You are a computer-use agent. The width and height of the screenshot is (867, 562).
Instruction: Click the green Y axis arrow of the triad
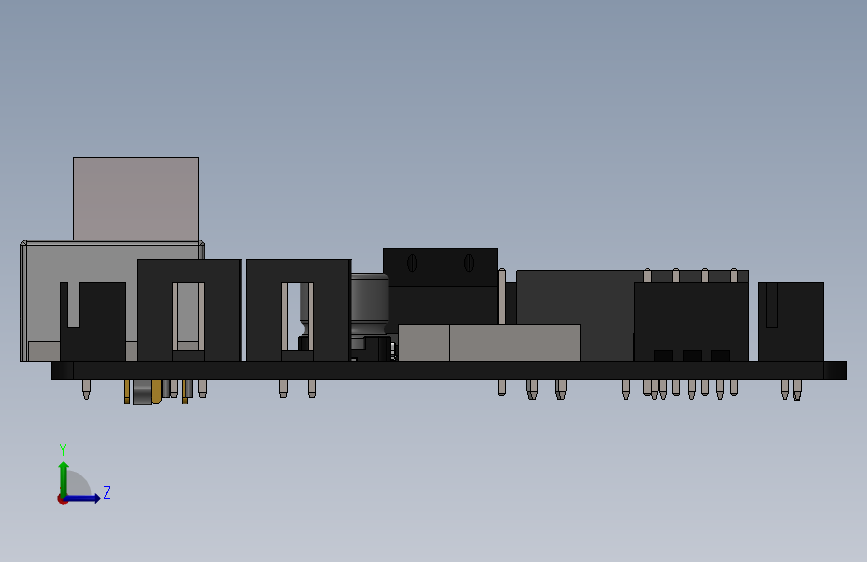coord(64,478)
